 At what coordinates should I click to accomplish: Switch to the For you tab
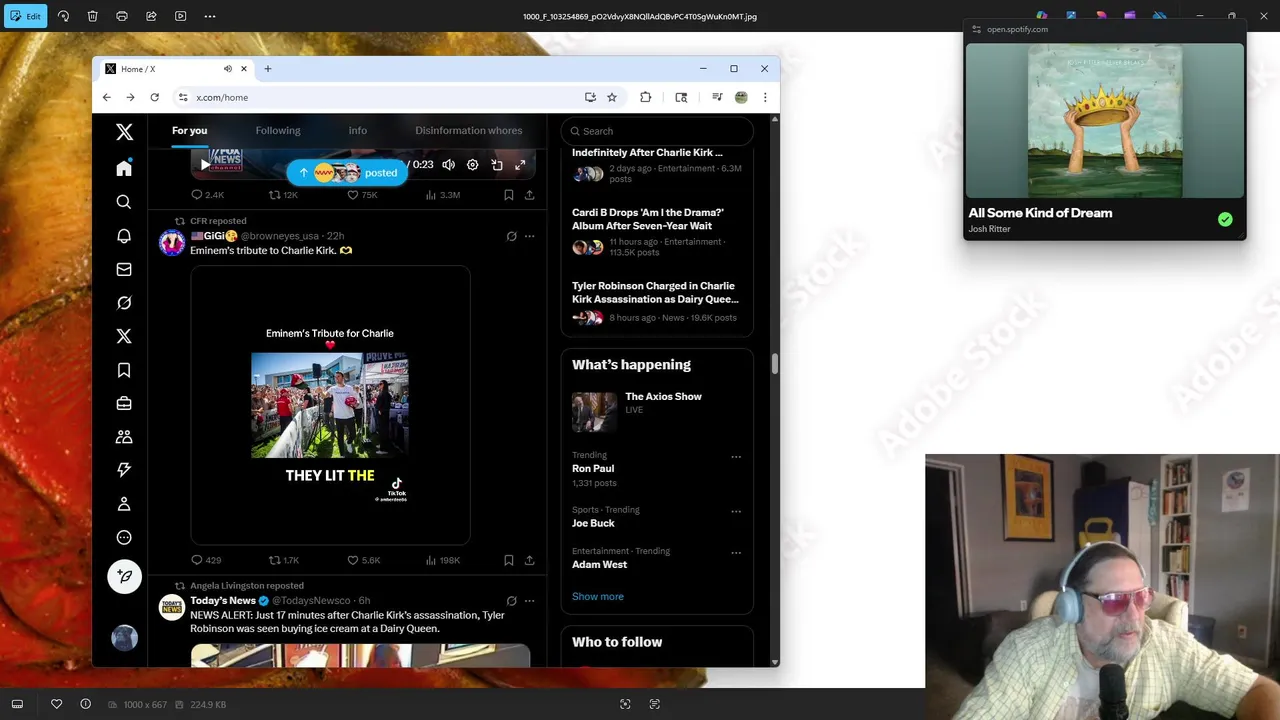pyautogui.click(x=189, y=130)
